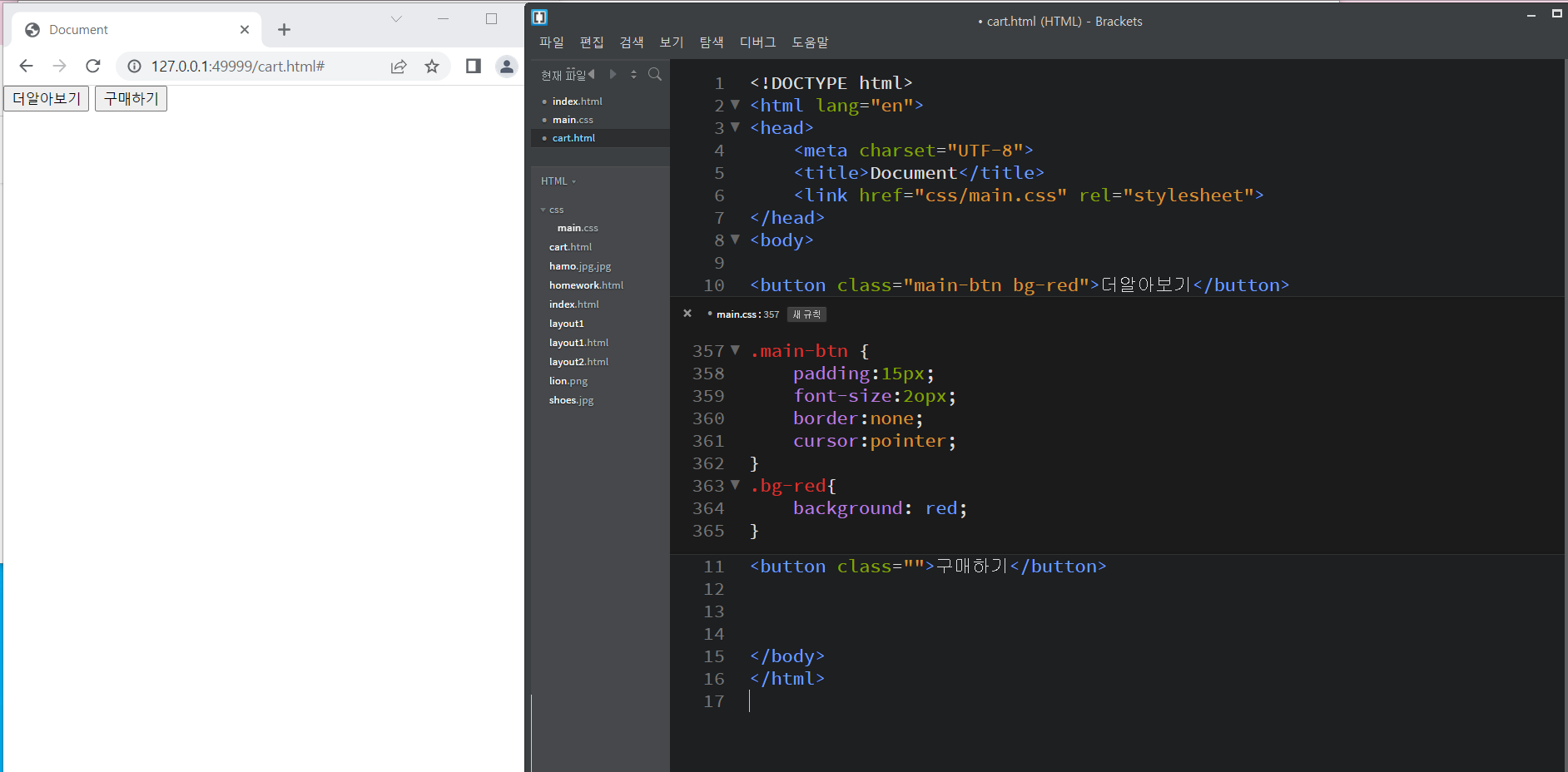Collapse the .main-btn rule fold at line 357

[735, 350]
